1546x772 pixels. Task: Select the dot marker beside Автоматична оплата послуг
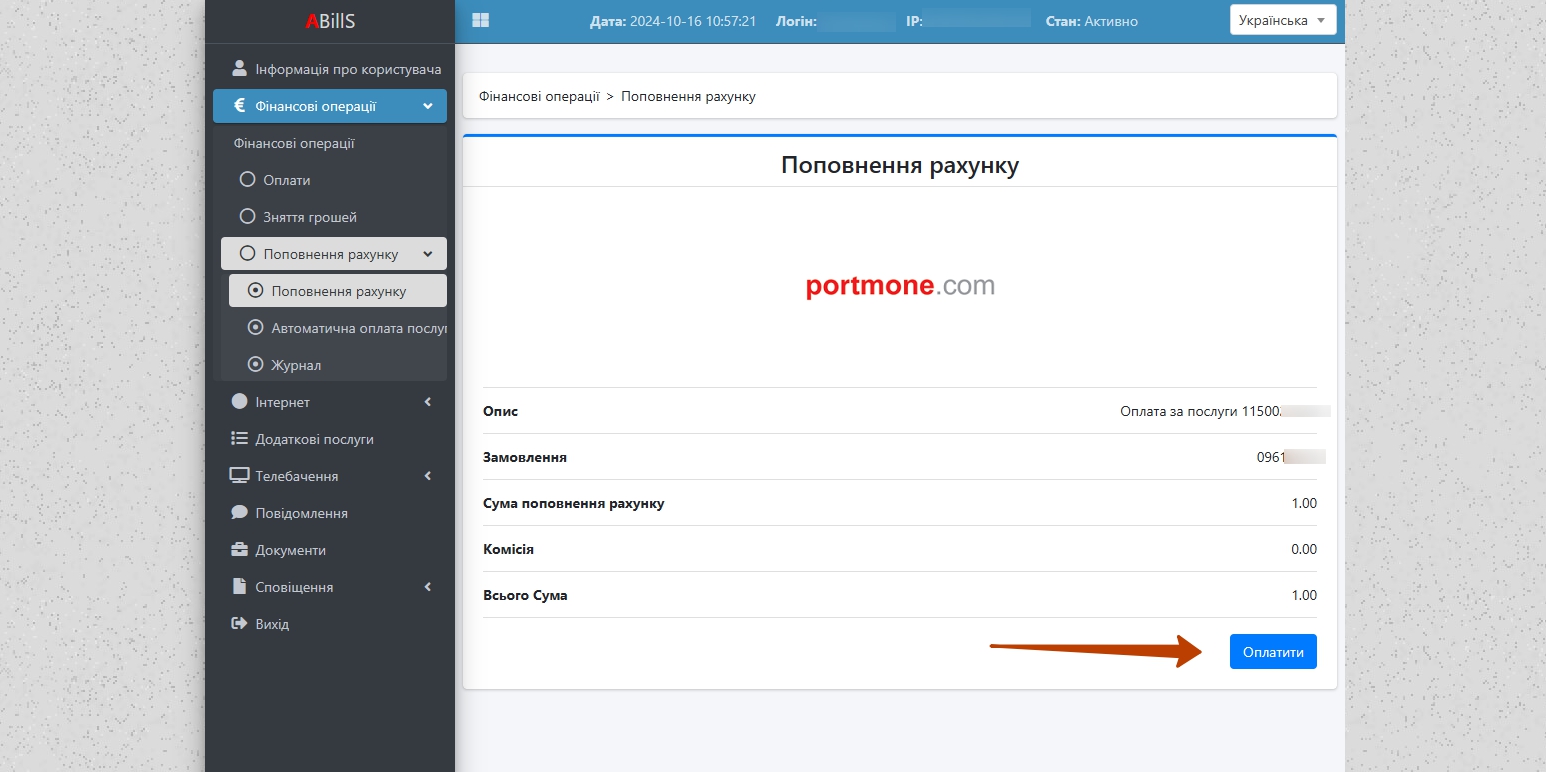click(x=255, y=327)
